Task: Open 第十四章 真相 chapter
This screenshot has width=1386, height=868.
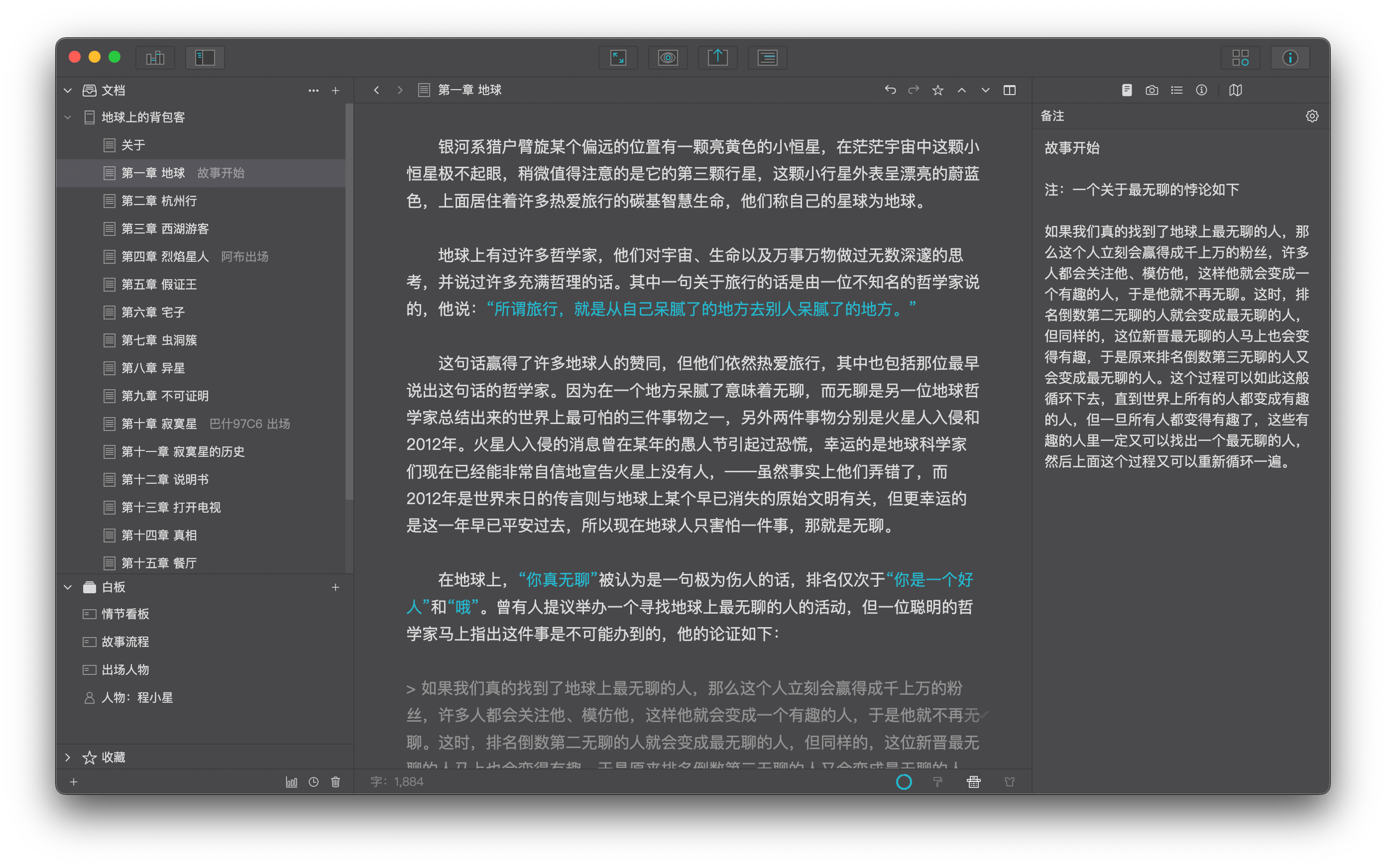Action: click(201, 535)
